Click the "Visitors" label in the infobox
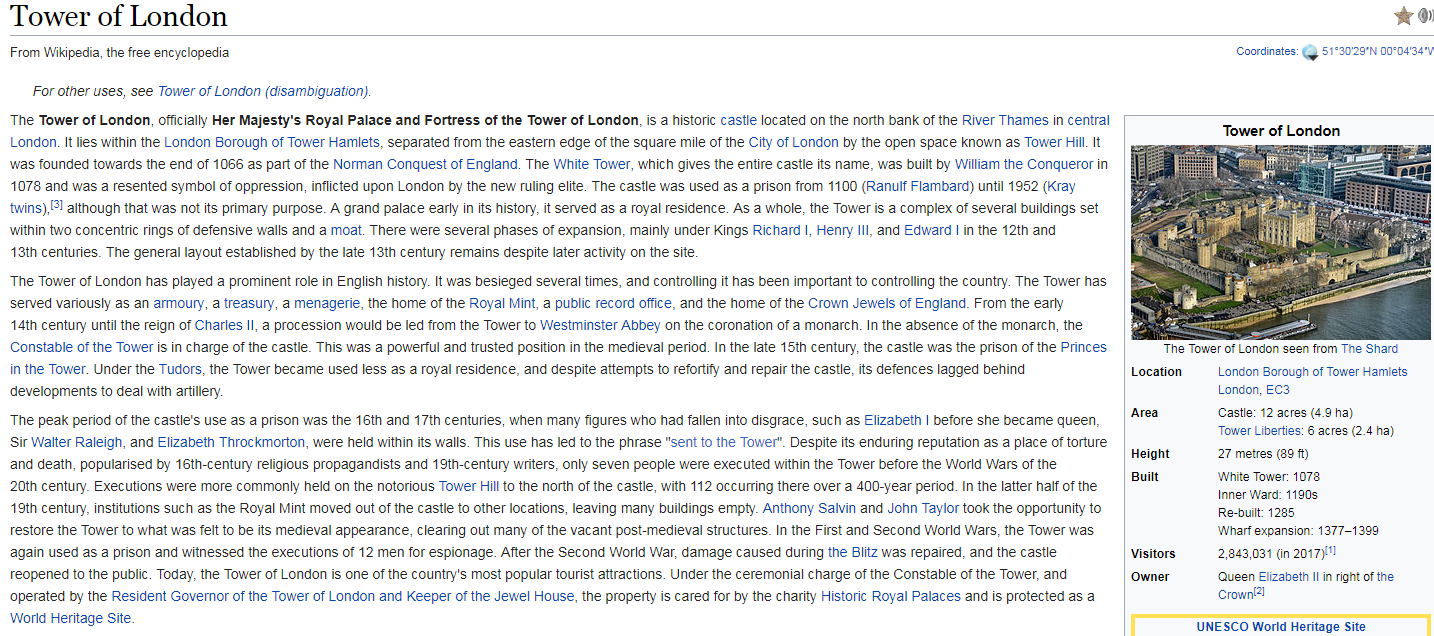Screen dimensions: 1434x636 tap(1153, 554)
